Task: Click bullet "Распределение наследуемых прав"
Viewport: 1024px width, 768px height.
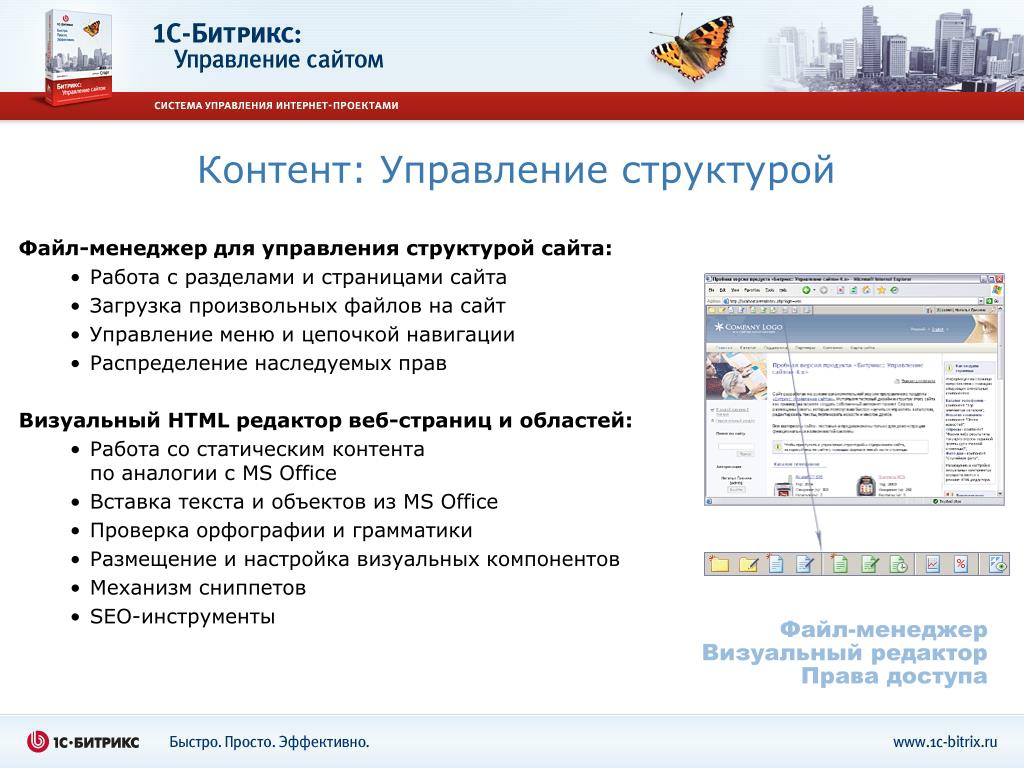Action: [268, 364]
